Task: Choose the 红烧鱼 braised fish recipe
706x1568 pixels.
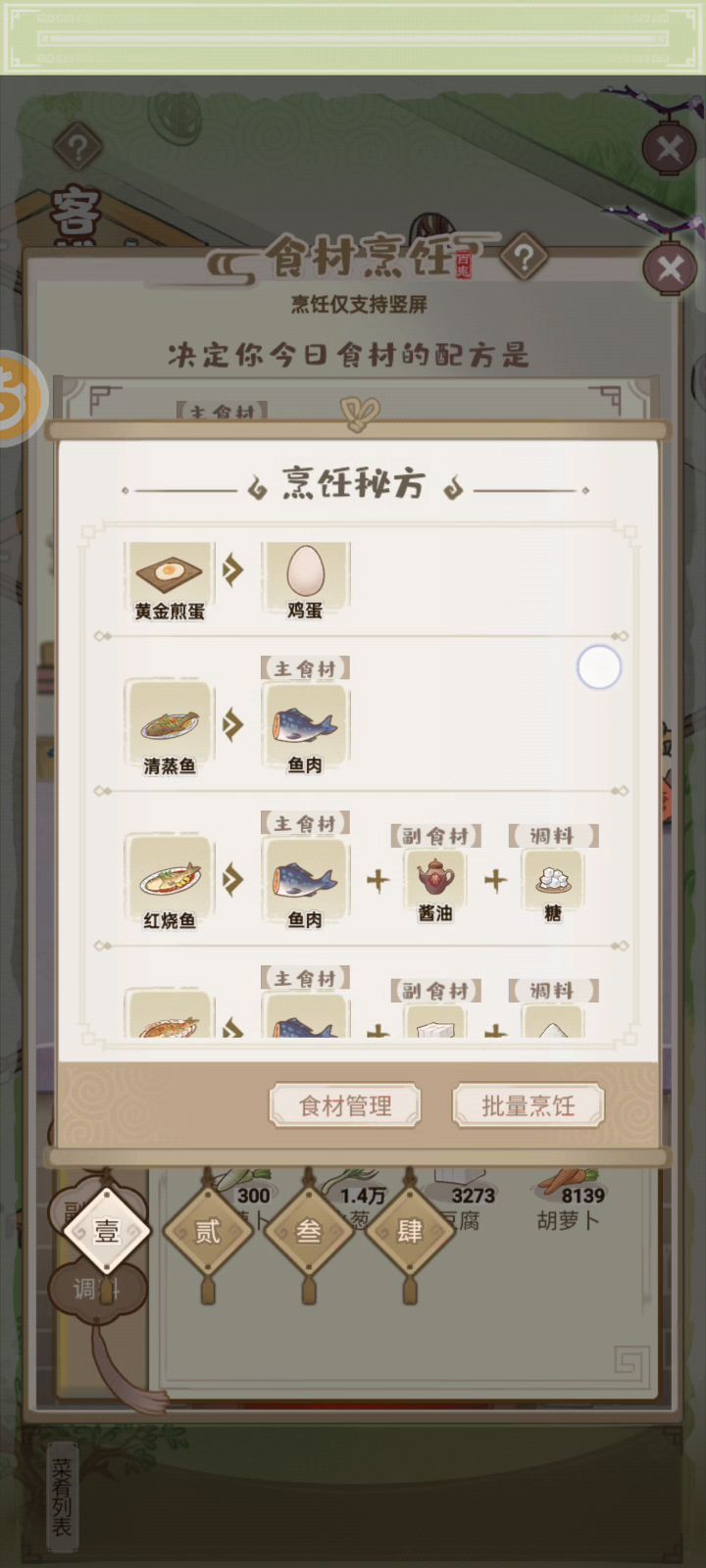Action: (x=169, y=881)
